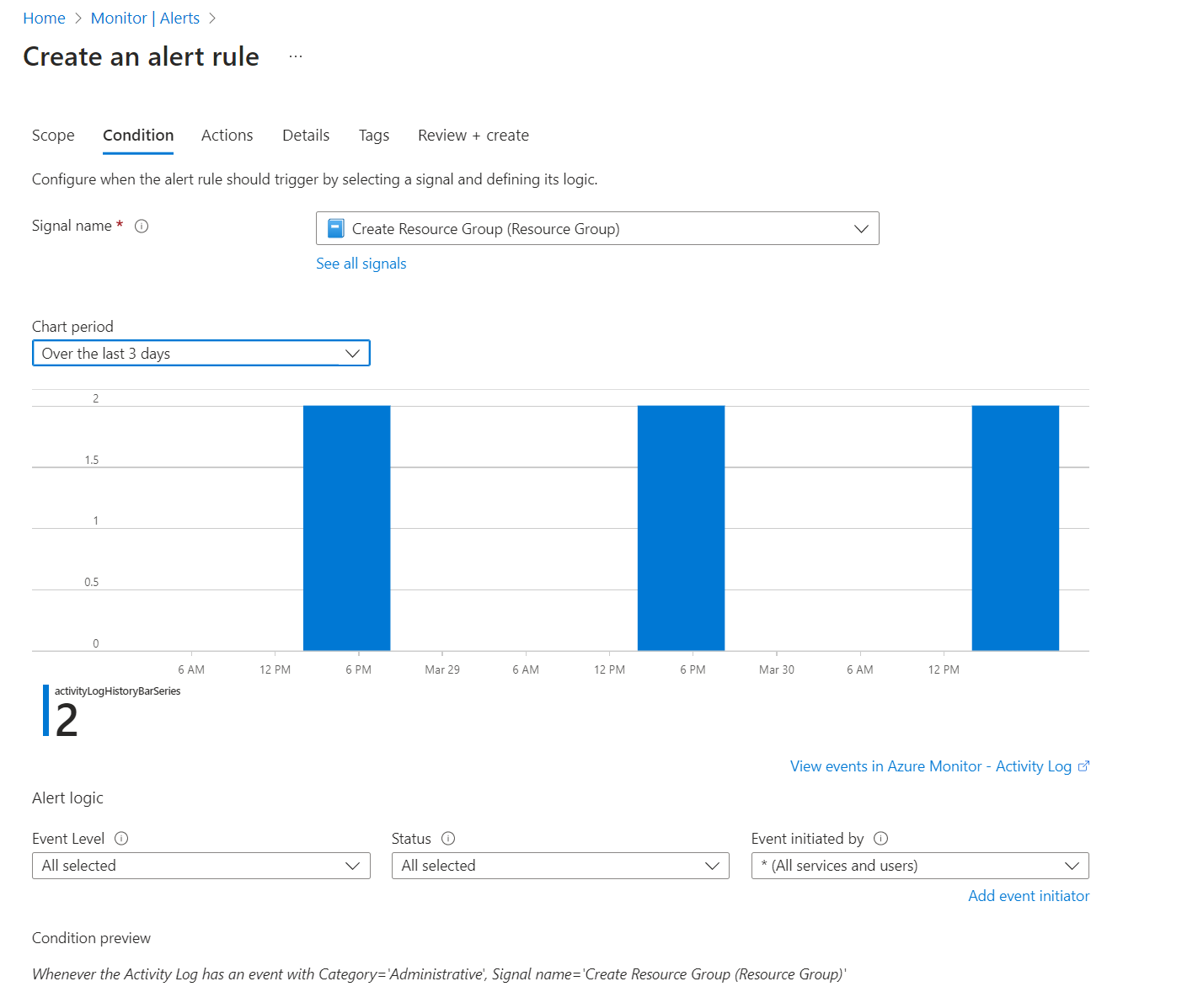This screenshot has width=1182, height=1008.
Task: Click the first chart bar near 6 PM
Action: [x=346, y=528]
